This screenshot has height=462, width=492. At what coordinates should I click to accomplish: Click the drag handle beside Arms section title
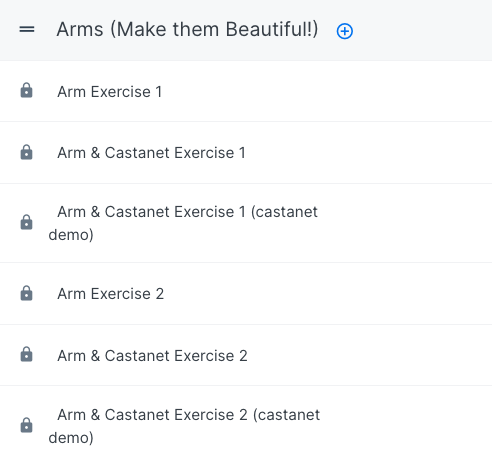[27, 30]
